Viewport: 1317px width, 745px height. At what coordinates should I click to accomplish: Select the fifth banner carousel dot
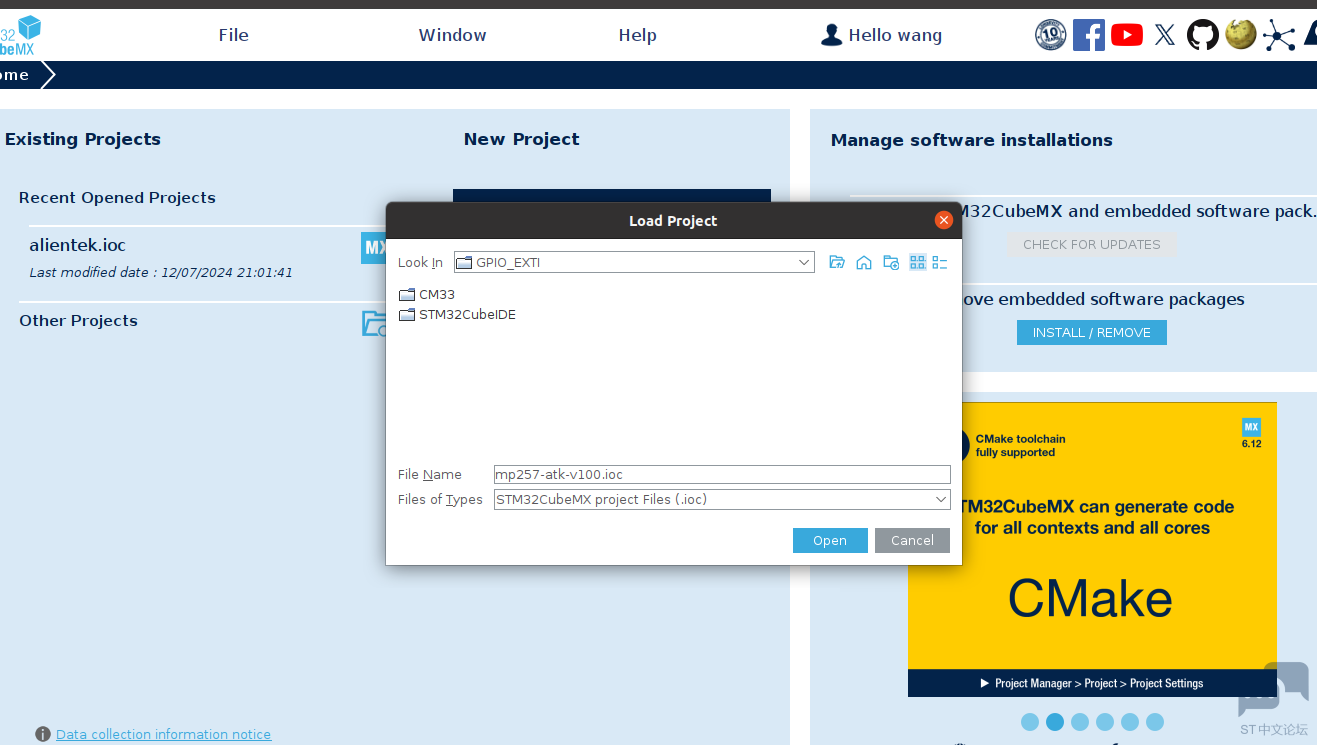1130,722
